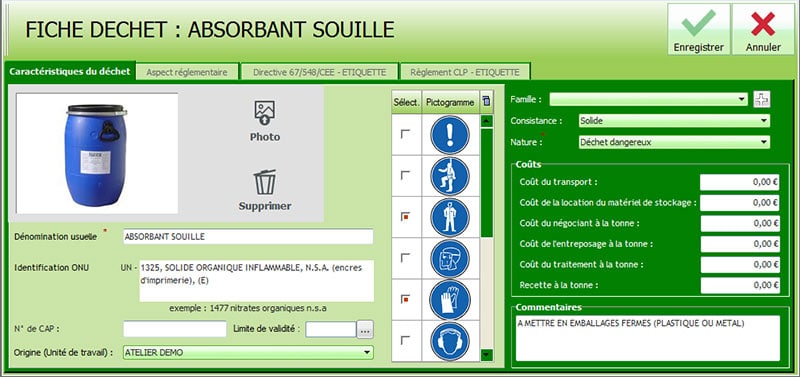800x377 pixels.
Task: Open Directive 67/548/CEE - ETIQUETTE tab
Action: [319, 72]
